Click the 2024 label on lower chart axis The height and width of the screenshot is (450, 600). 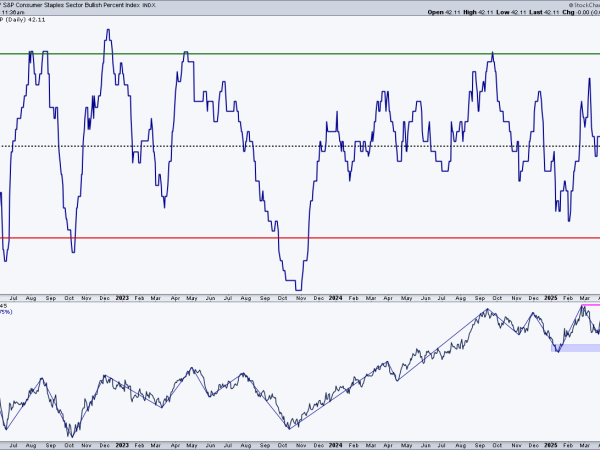point(336,445)
